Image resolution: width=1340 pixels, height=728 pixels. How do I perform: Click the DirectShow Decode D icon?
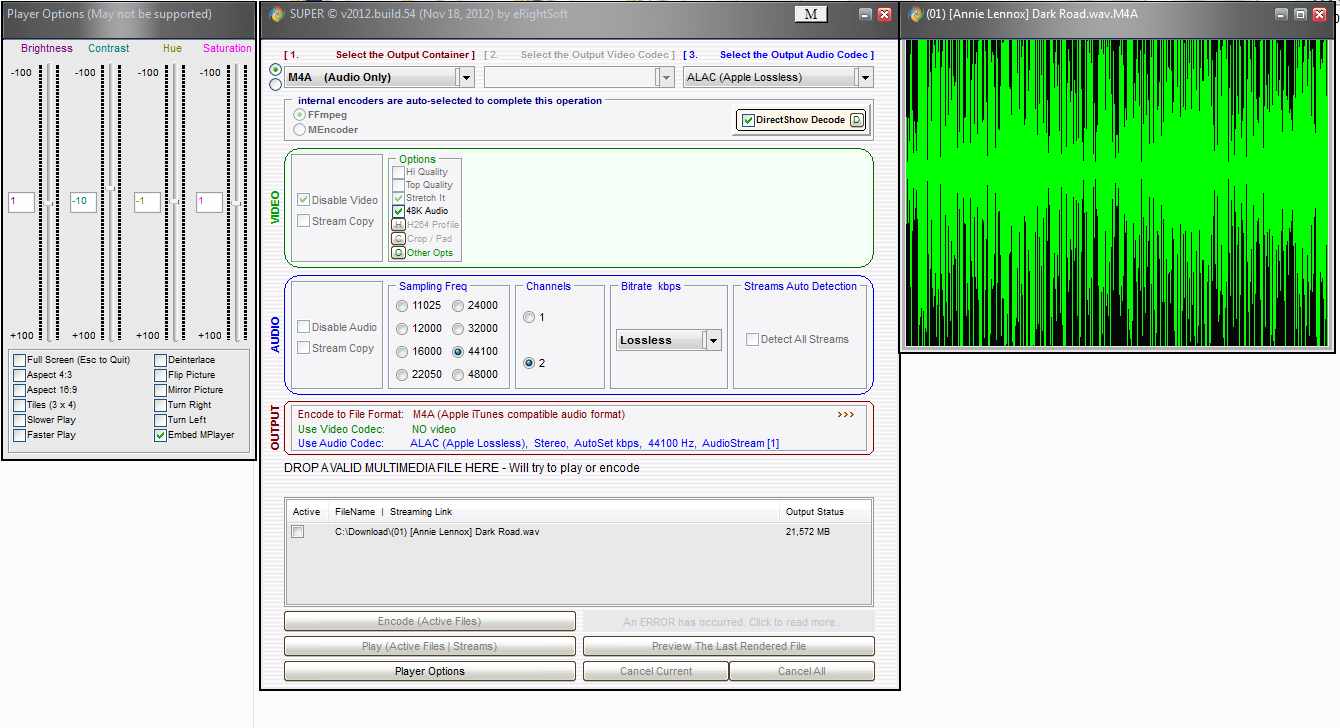(856, 120)
